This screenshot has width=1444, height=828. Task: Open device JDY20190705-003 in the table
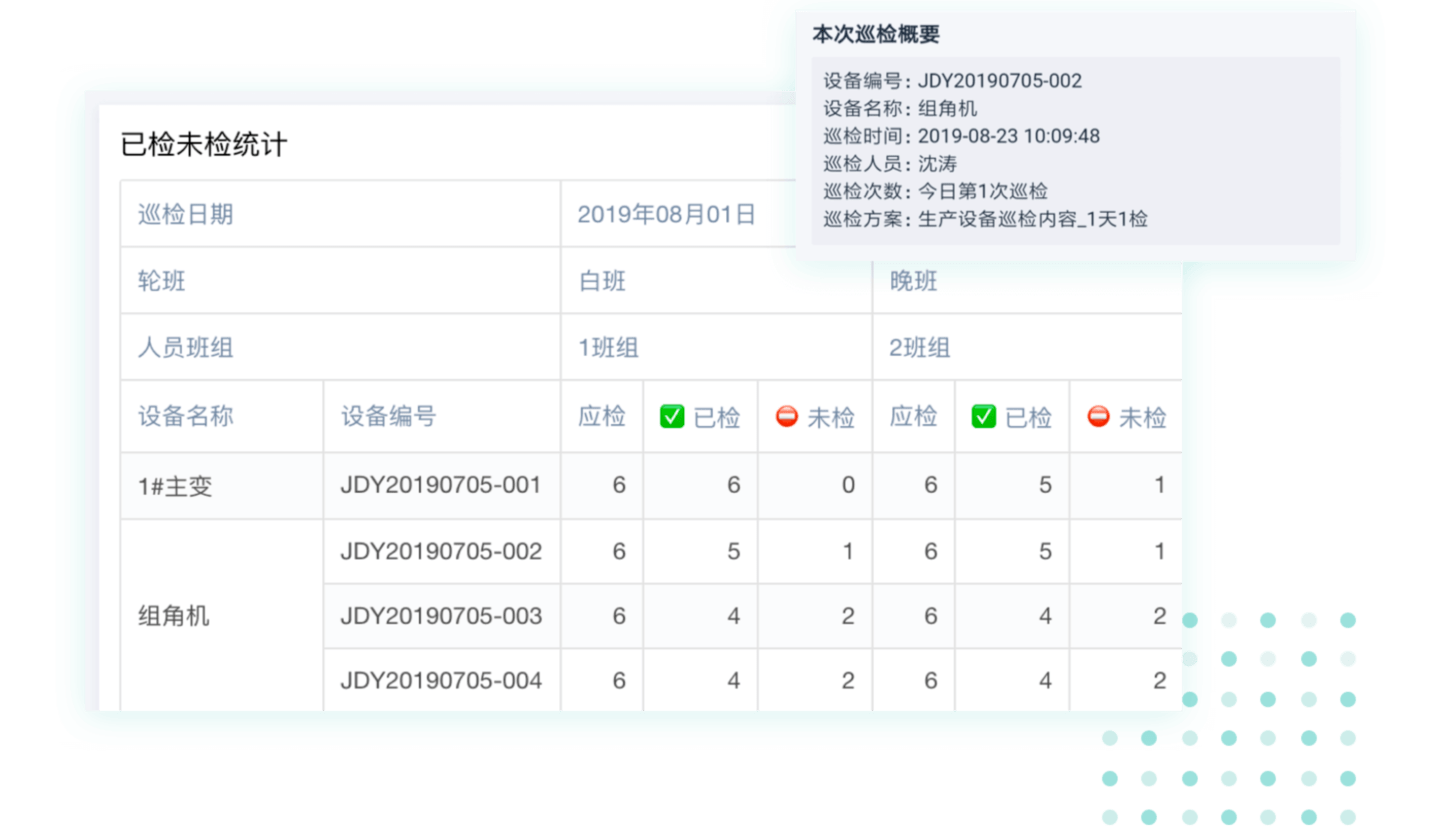[441, 616]
